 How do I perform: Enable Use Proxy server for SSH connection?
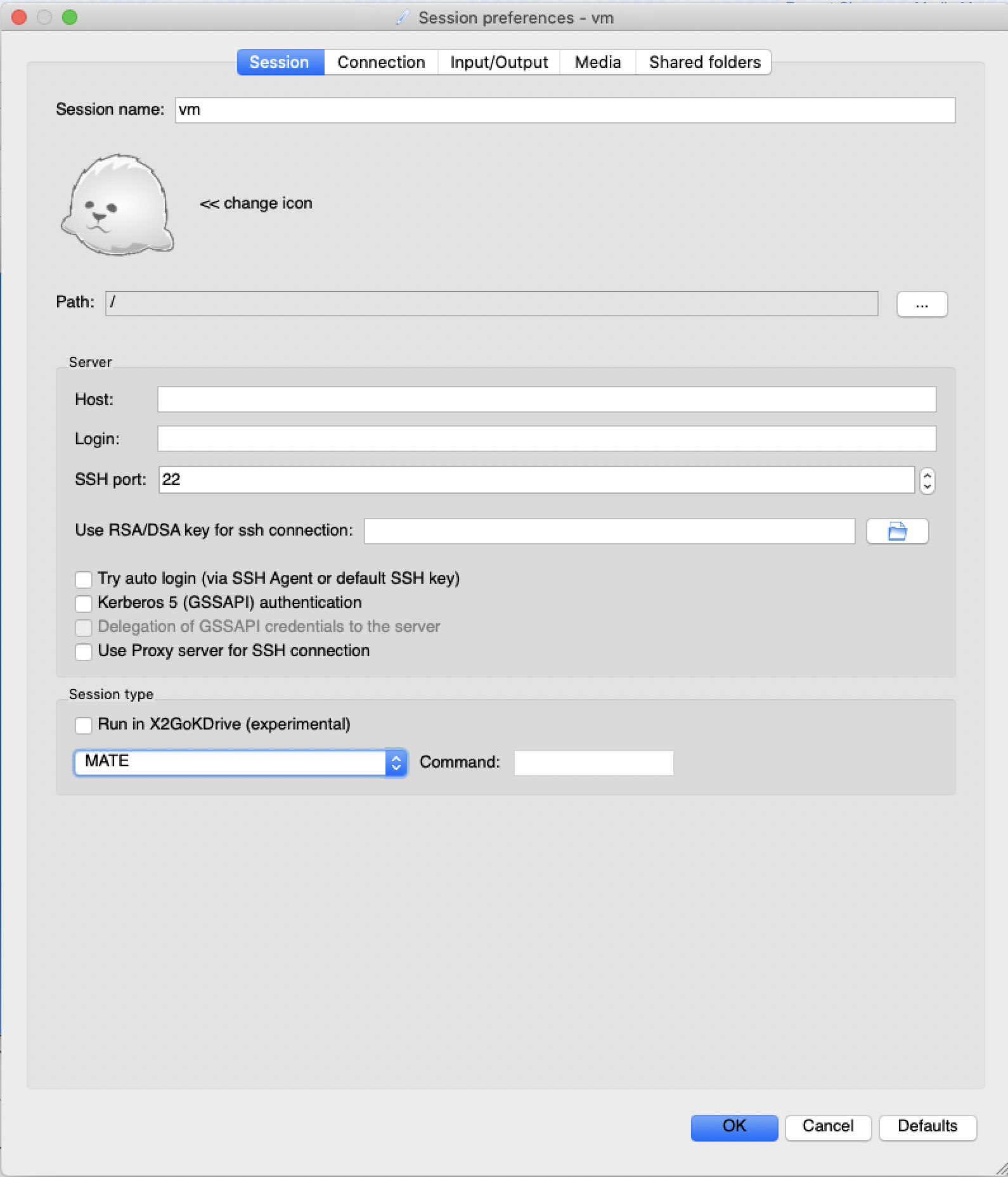point(84,652)
